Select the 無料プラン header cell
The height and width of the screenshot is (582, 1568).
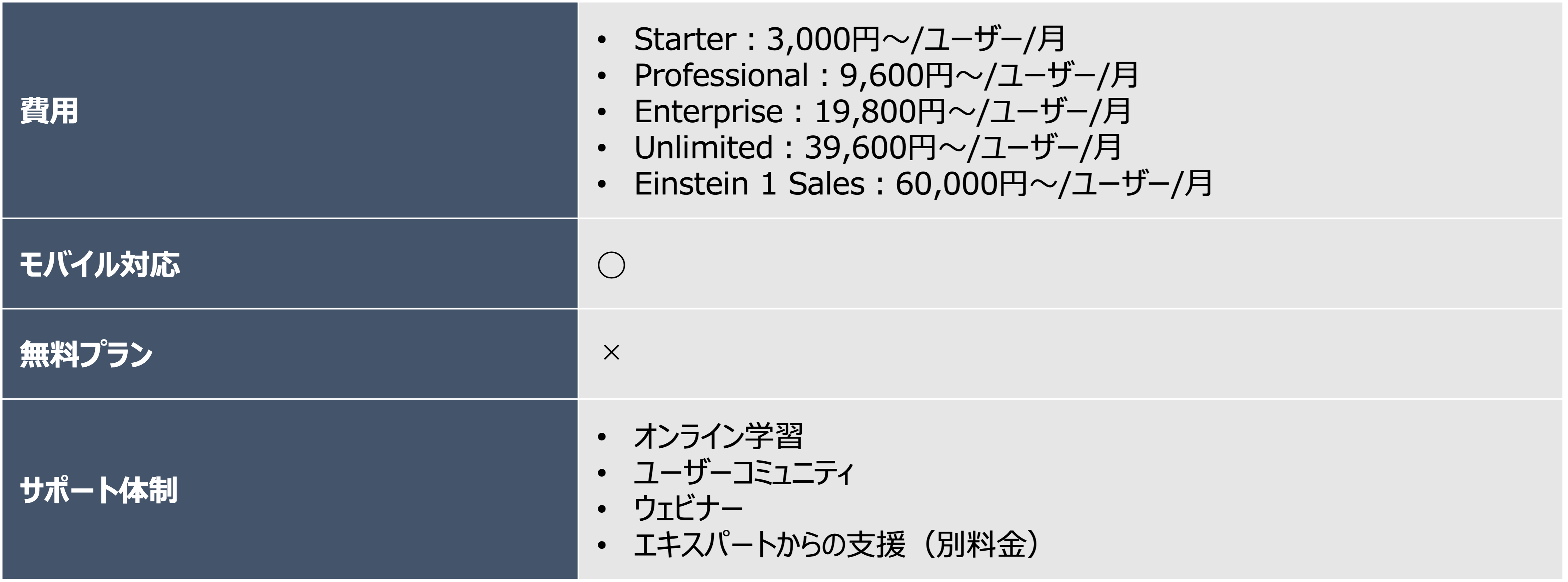click(86, 354)
